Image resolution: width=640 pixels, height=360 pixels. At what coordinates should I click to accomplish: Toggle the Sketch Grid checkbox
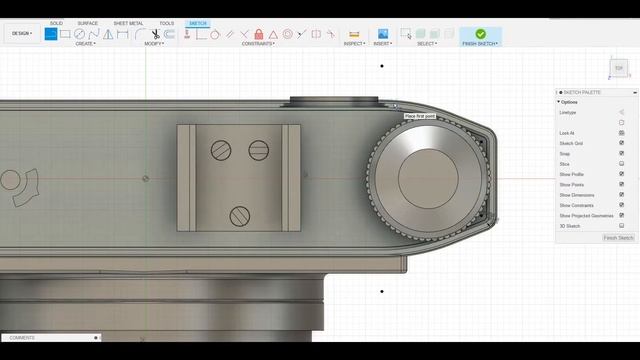tap(622, 143)
